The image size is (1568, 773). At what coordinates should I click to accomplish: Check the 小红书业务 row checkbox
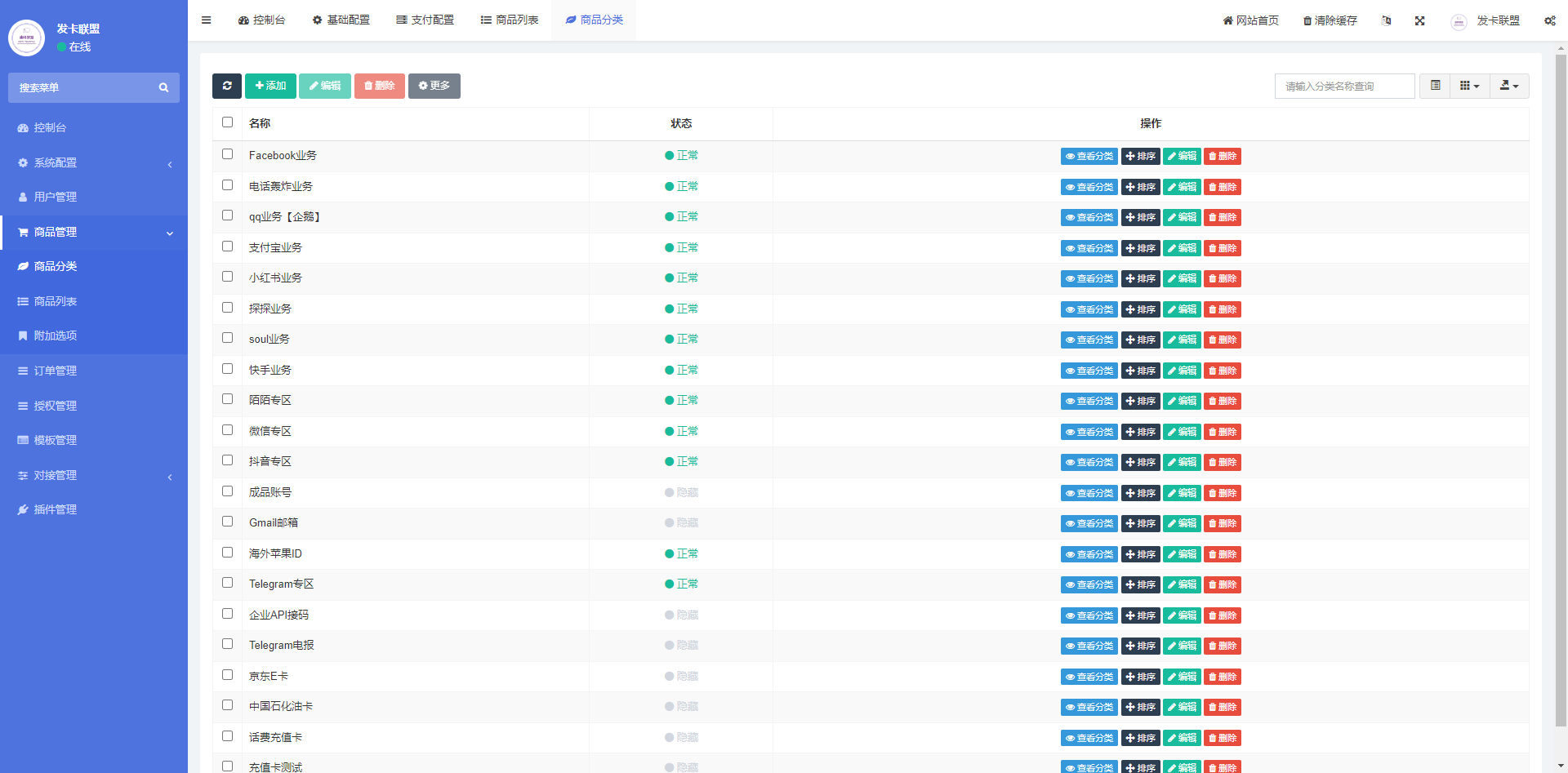[228, 277]
